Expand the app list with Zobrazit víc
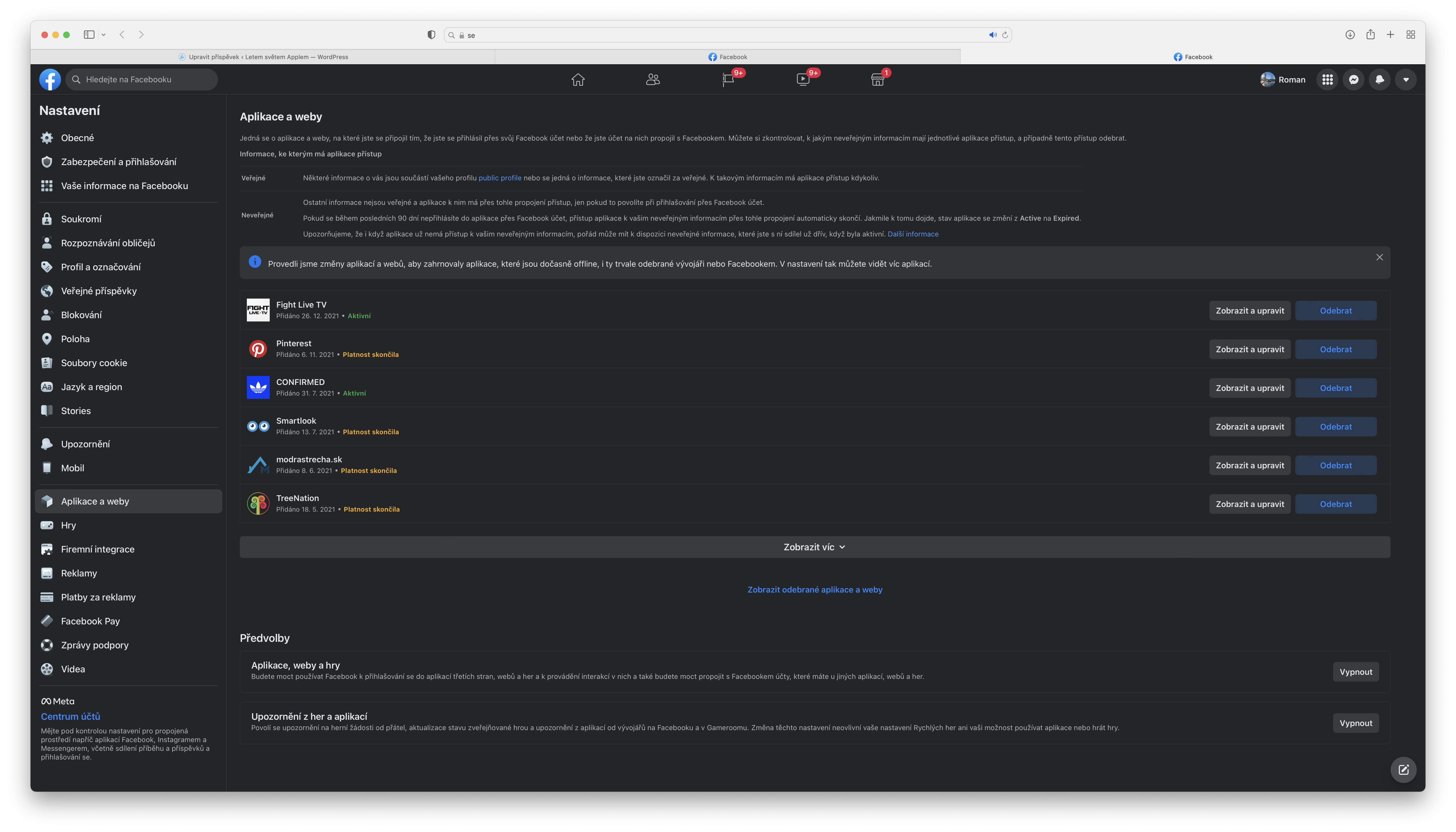Image resolution: width=1456 pixels, height=832 pixels. point(814,547)
